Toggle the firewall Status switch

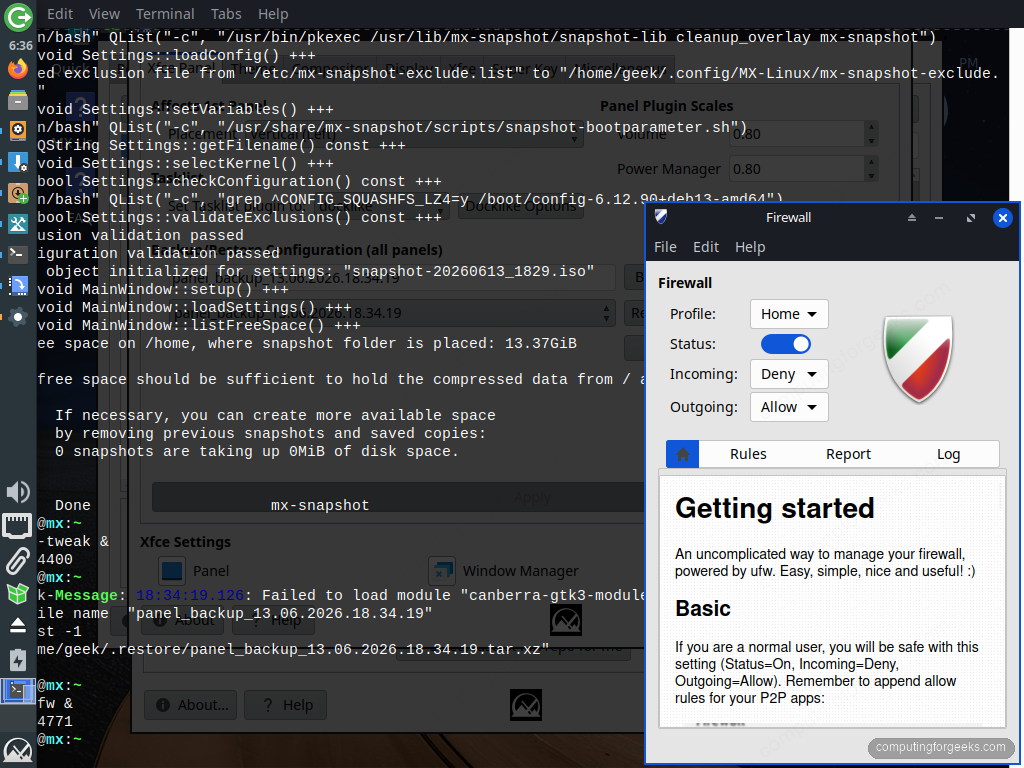[786, 344]
